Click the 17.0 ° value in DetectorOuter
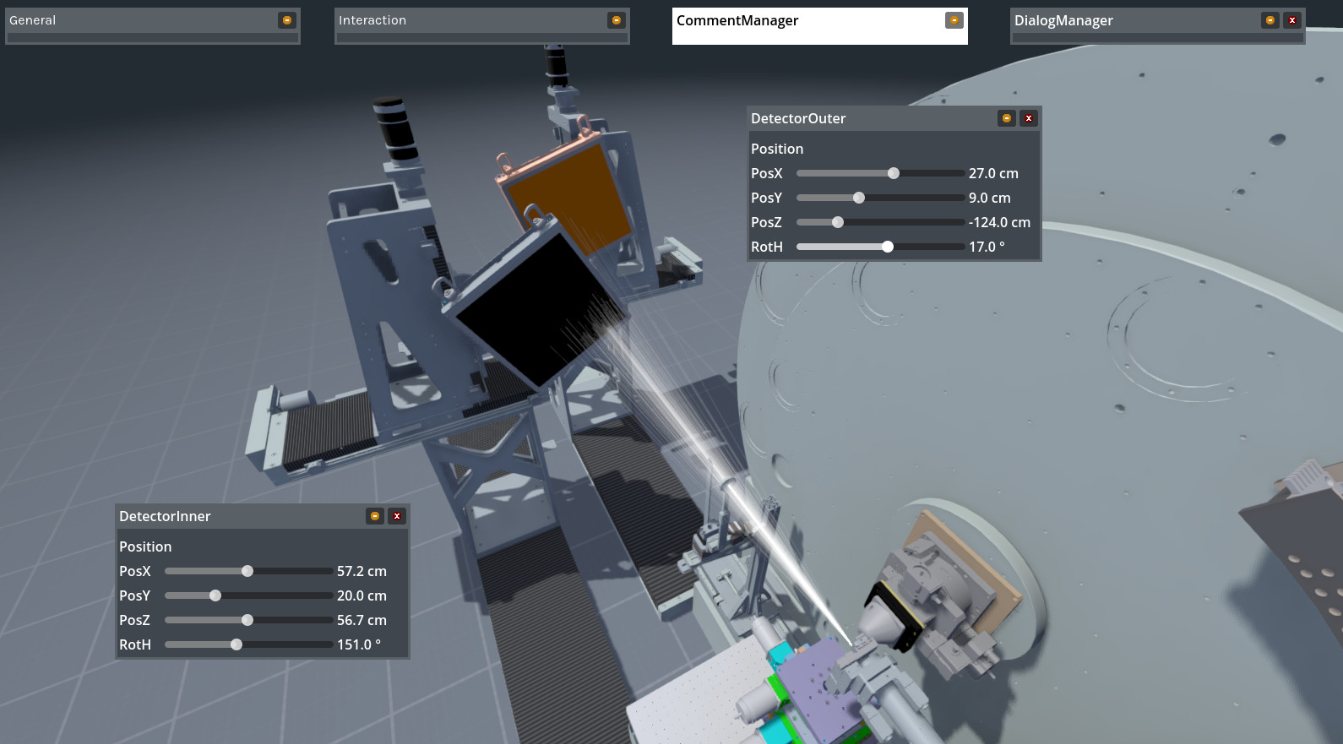This screenshot has height=744, width=1343. (x=987, y=247)
